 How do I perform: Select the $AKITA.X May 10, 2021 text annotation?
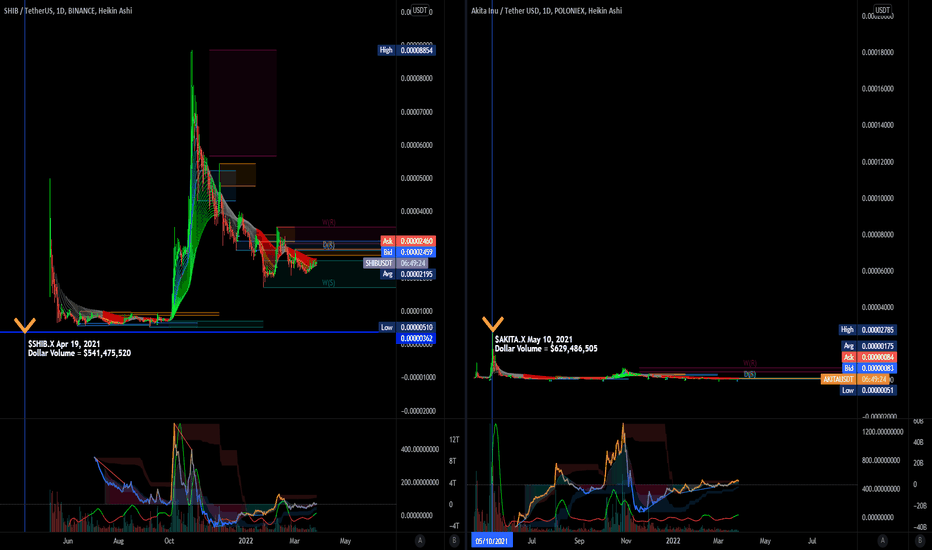(x=534, y=339)
